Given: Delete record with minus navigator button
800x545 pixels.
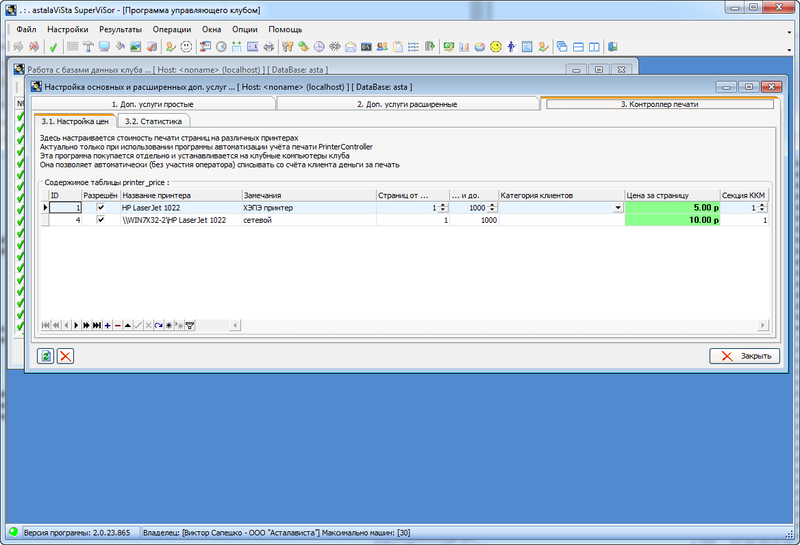Looking at the screenshot, I should [x=118, y=326].
